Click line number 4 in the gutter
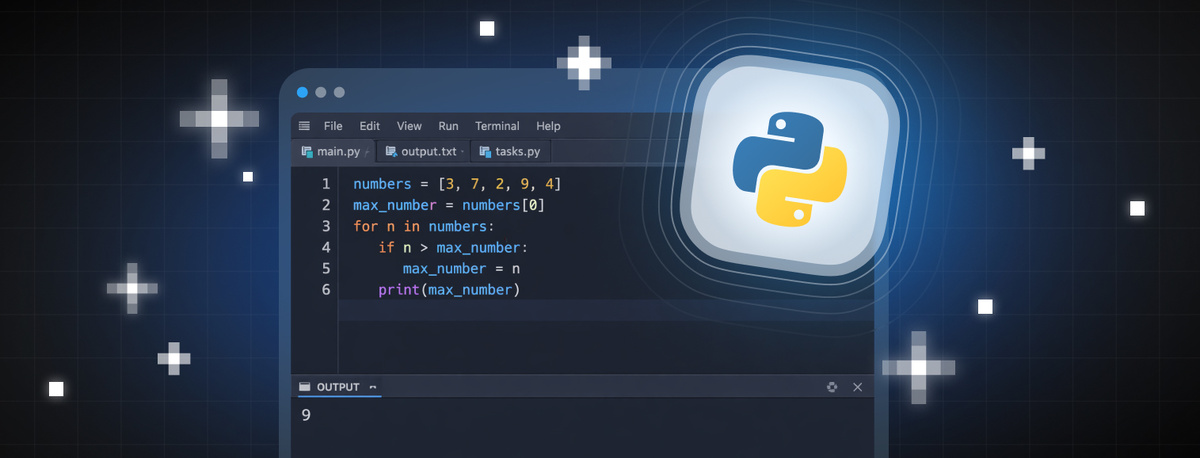 coord(326,247)
